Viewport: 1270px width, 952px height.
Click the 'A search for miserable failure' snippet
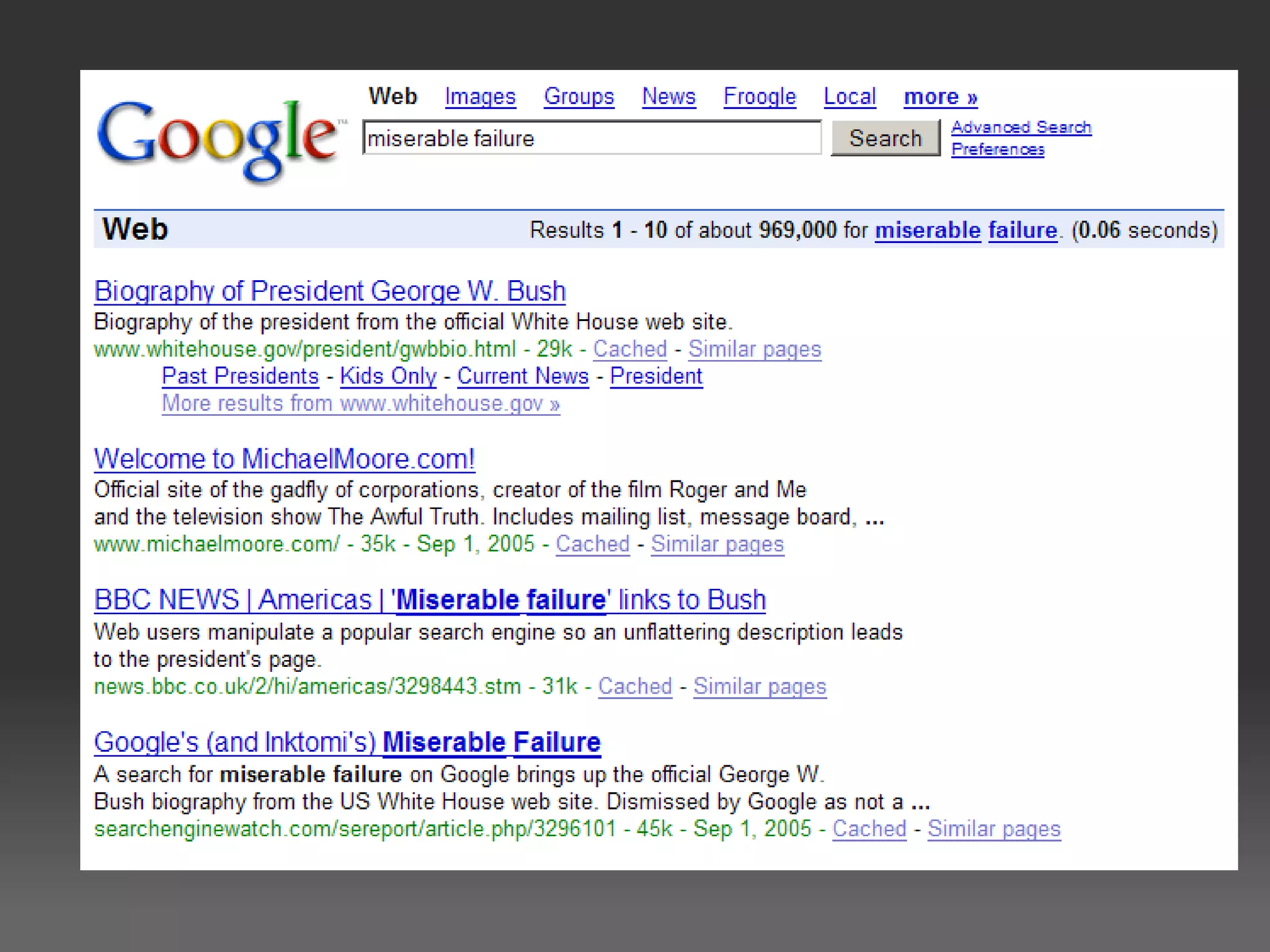(x=458, y=774)
